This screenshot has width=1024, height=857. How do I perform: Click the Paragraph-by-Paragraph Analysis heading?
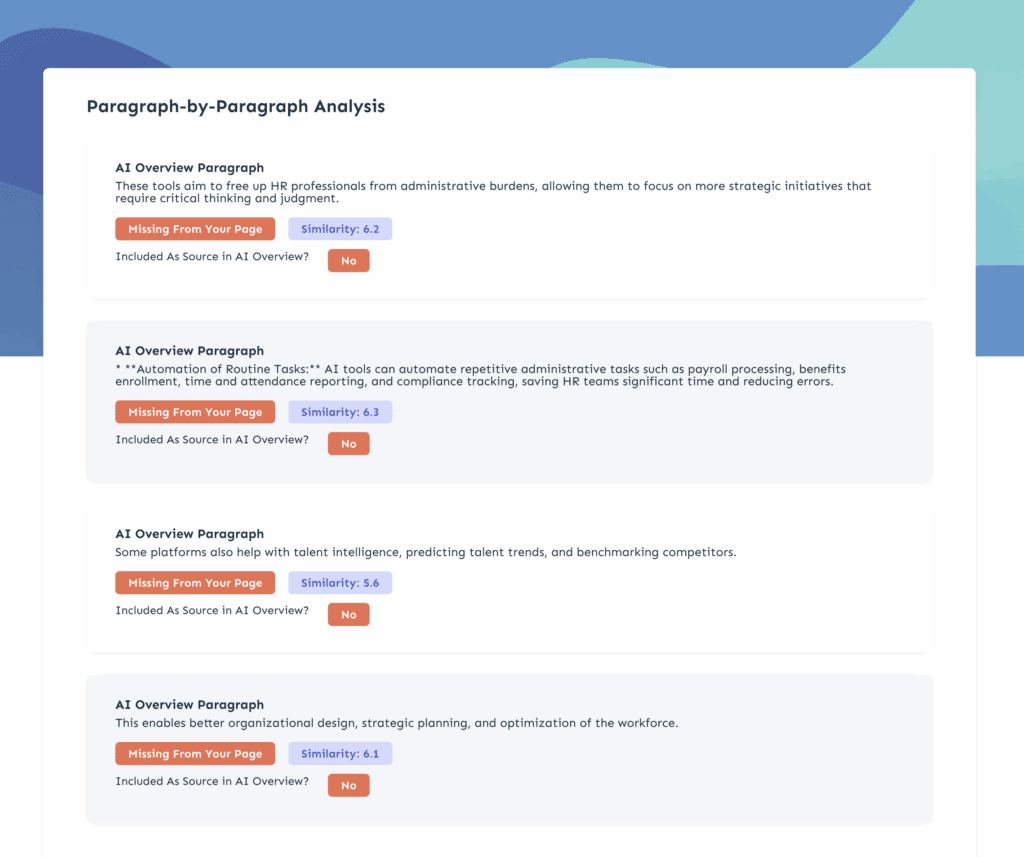point(236,106)
